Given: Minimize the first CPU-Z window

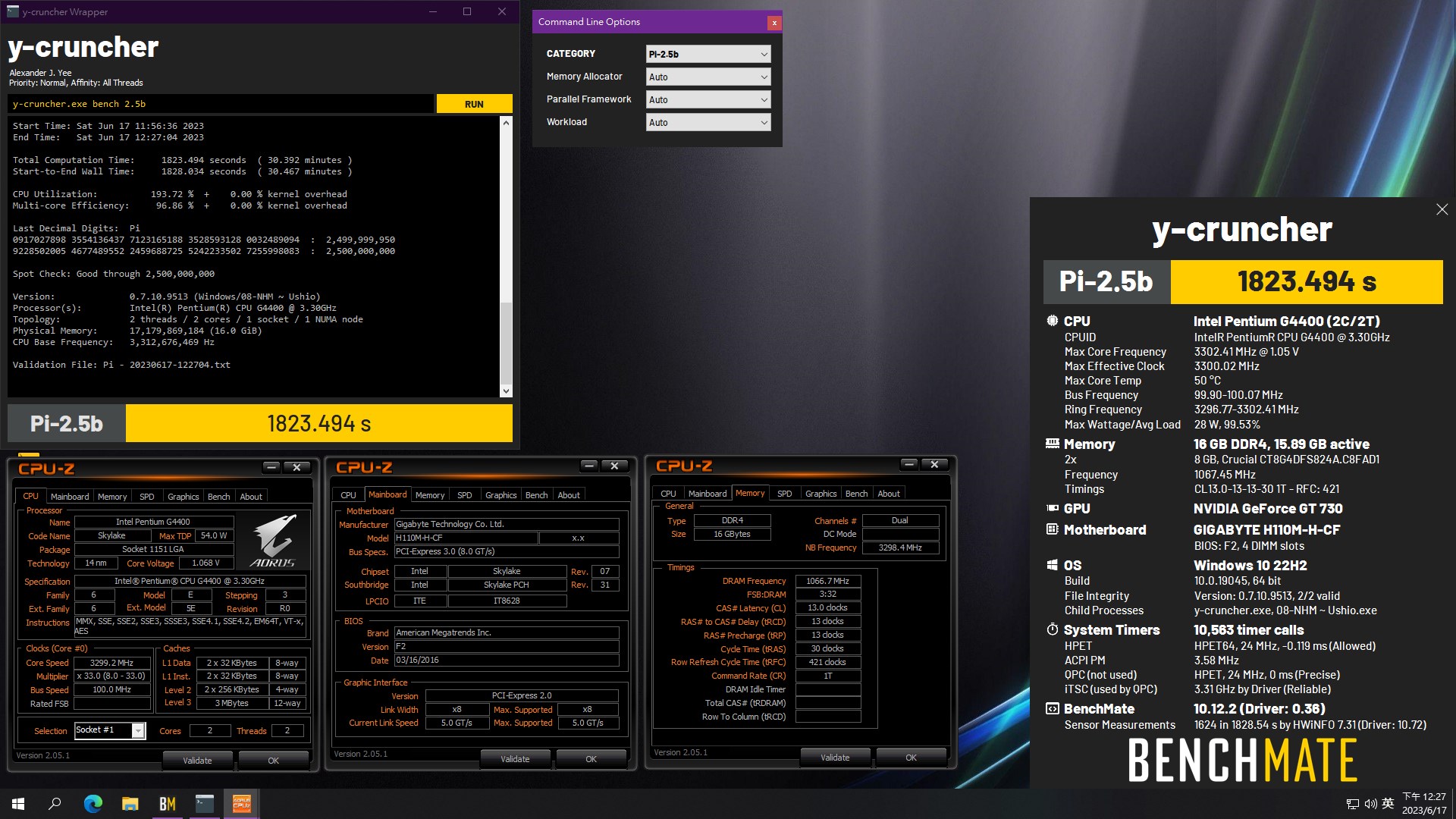Looking at the screenshot, I should point(271,467).
